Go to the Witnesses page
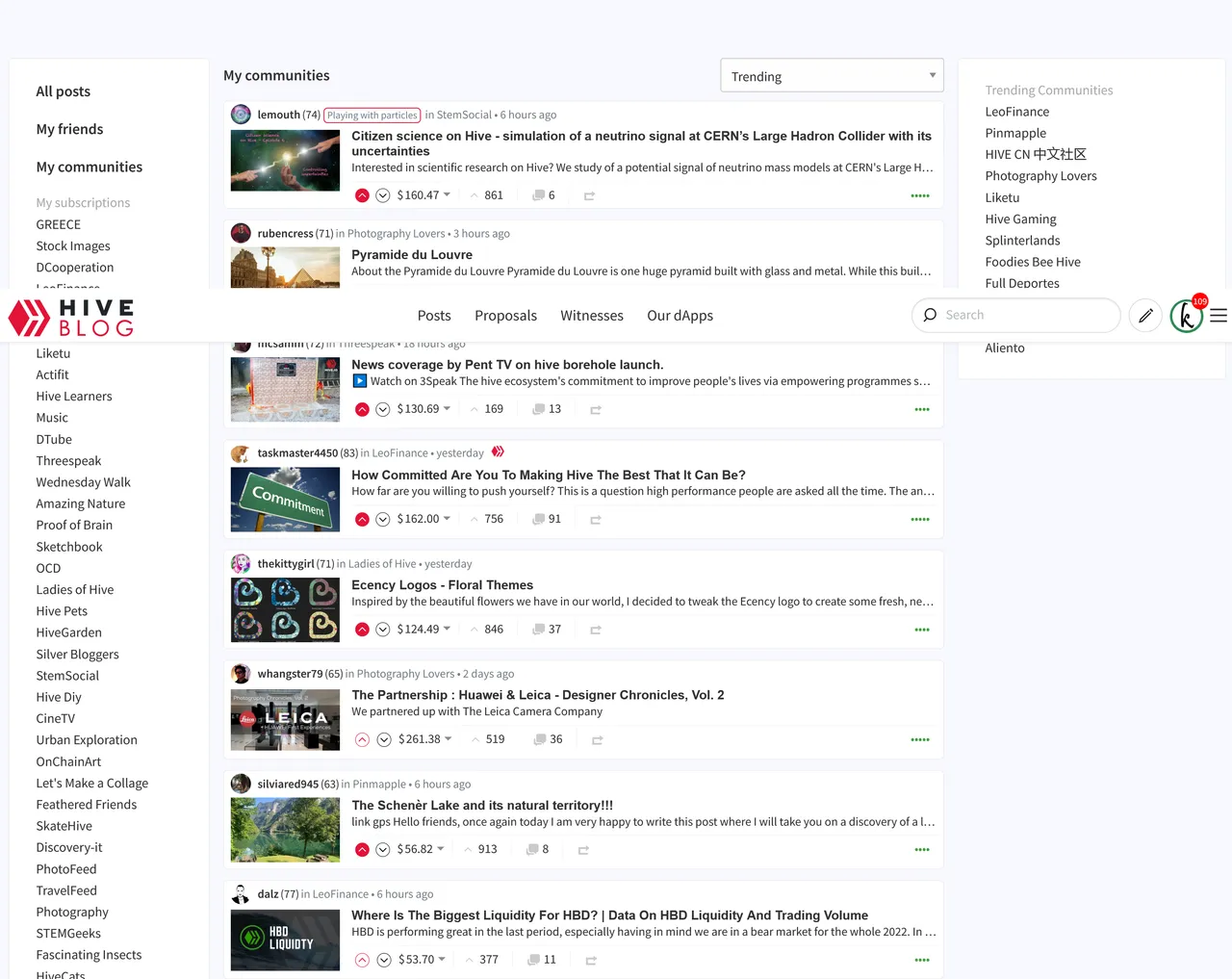This screenshot has height=979, width=1232. [592, 316]
